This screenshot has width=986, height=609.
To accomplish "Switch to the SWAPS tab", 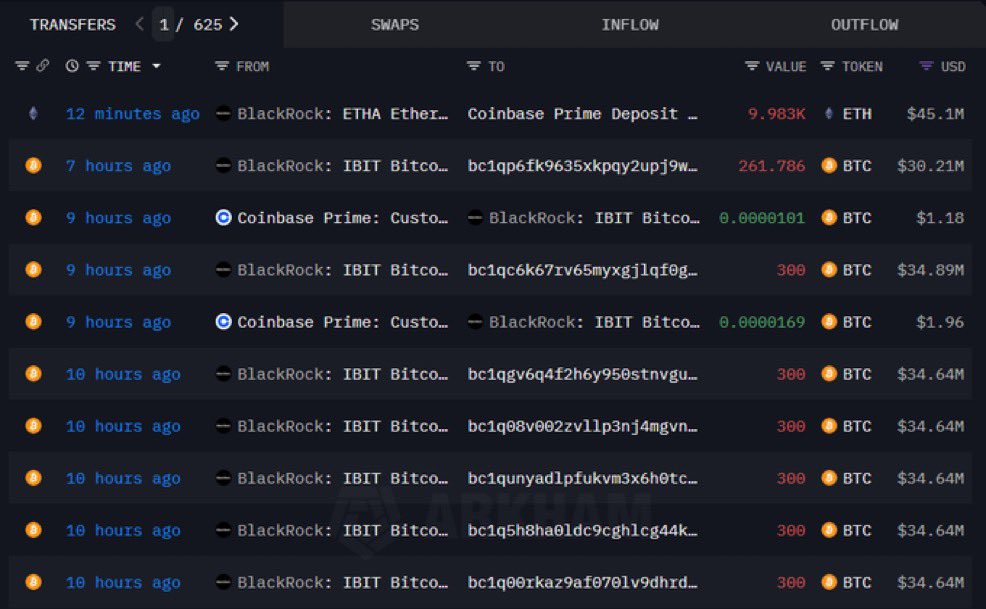I will pyautogui.click(x=394, y=25).
